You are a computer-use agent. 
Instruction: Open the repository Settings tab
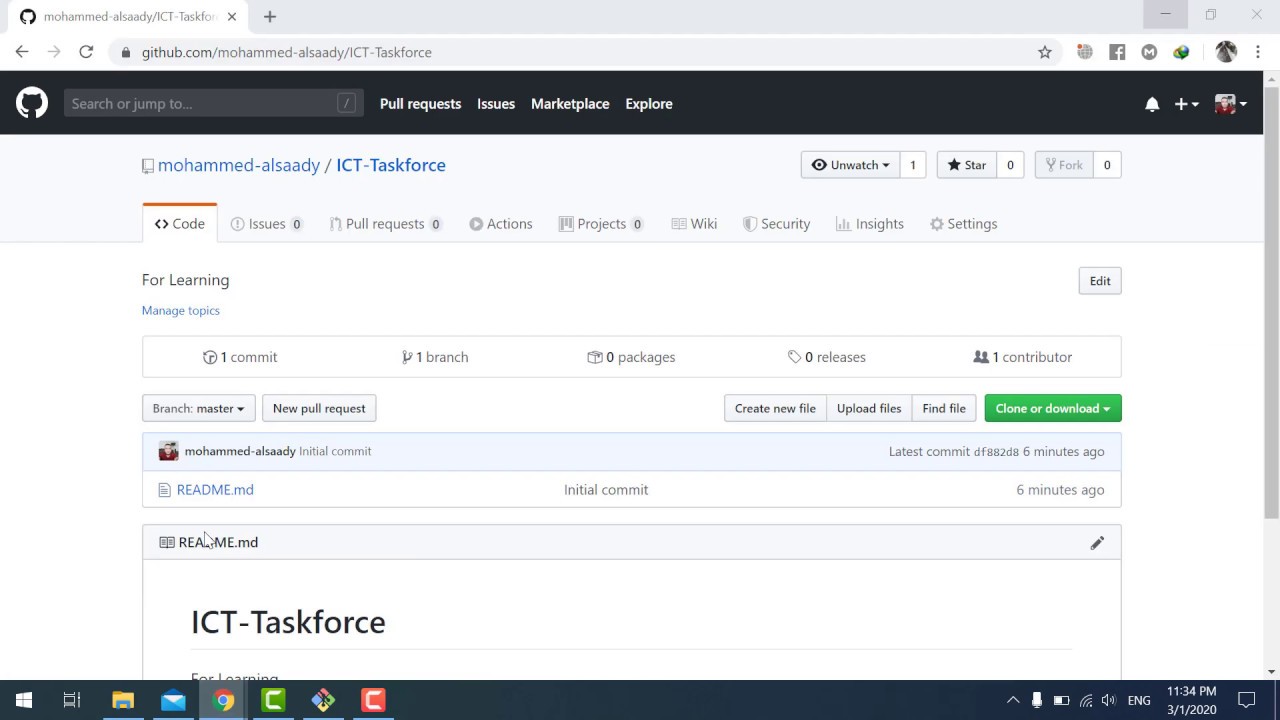click(x=964, y=224)
